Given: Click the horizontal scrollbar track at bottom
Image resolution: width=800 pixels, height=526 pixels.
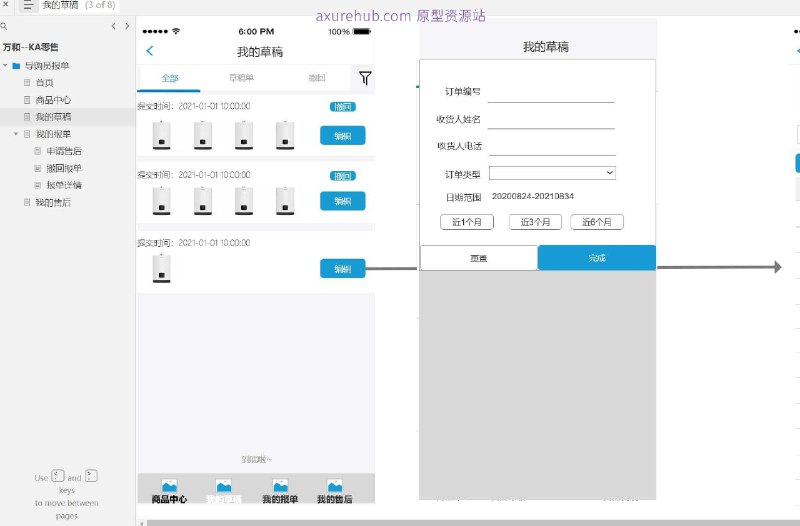Looking at the screenshot, I should click(473, 523).
